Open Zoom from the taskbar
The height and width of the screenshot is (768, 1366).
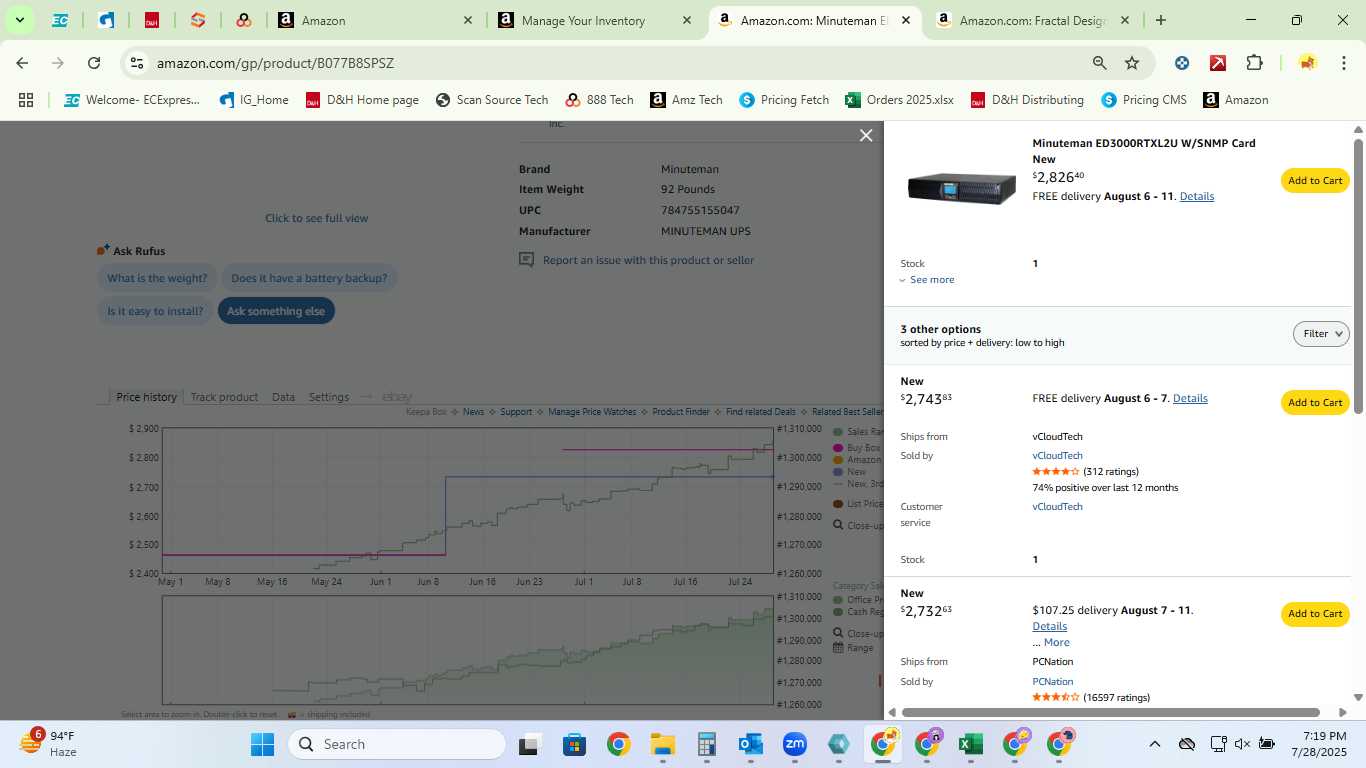[795, 744]
